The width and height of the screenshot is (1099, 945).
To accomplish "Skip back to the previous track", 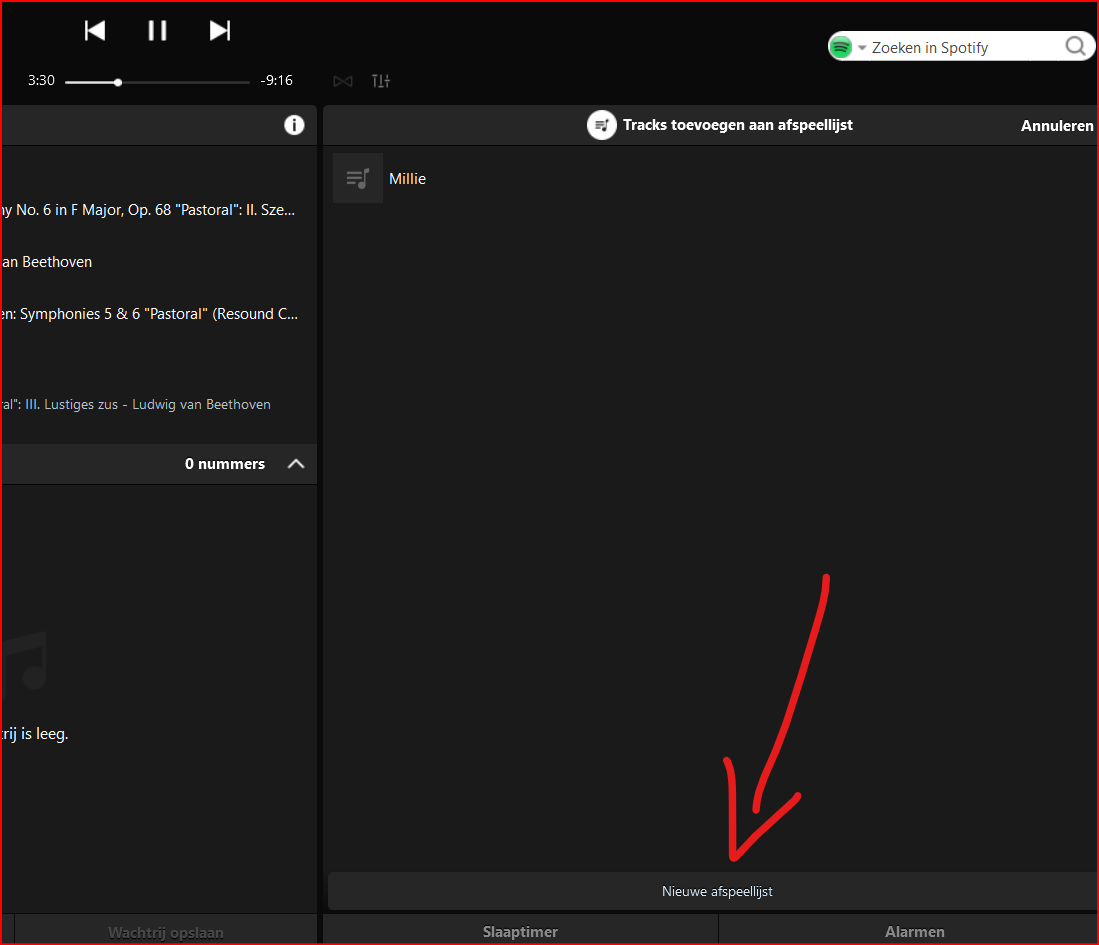I will click(x=95, y=31).
